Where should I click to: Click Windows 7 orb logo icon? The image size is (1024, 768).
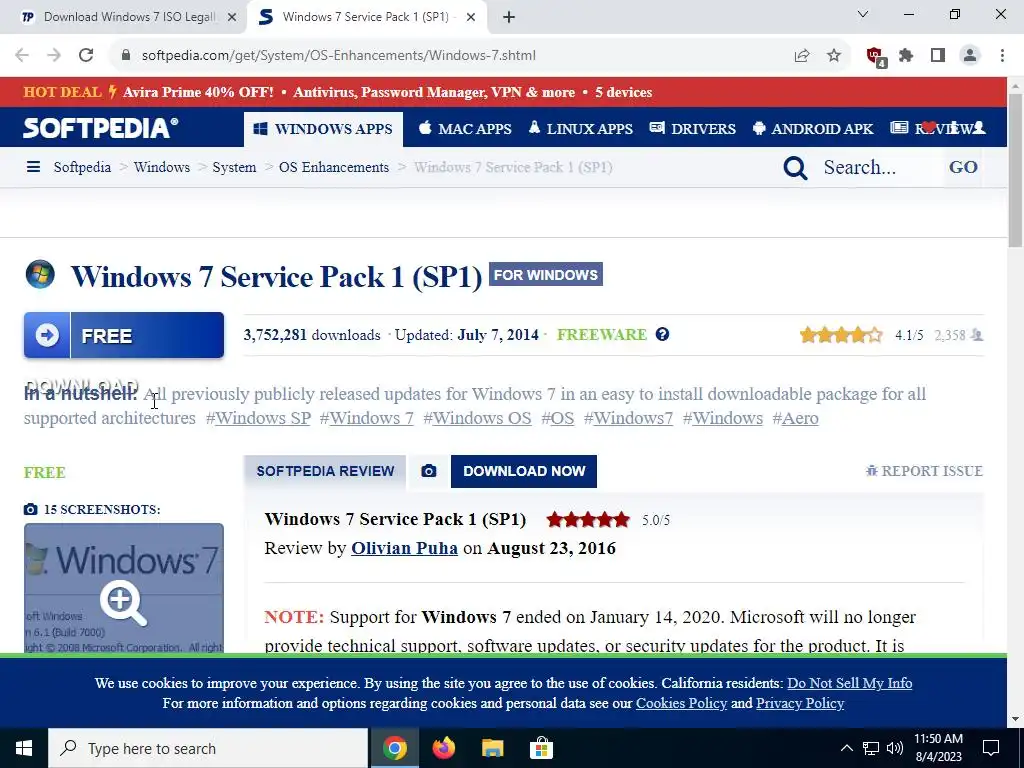pyautogui.click(x=40, y=274)
